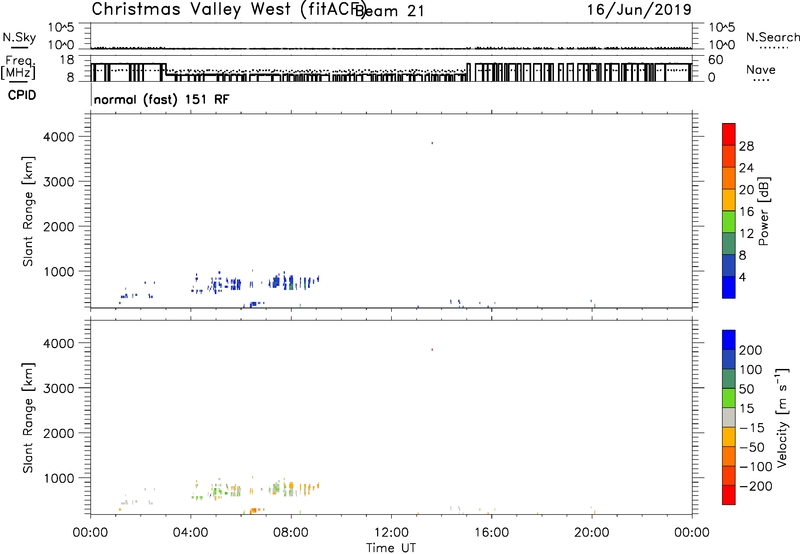The height and width of the screenshot is (554, 800).
Task: Pick the red Velocity swatch below -200
Action: [x=729, y=495]
